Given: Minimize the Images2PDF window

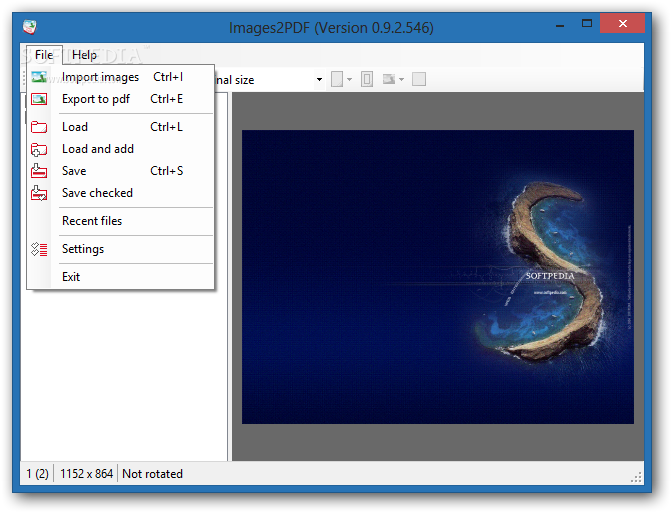Looking at the screenshot, I should [x=560, y=25].
